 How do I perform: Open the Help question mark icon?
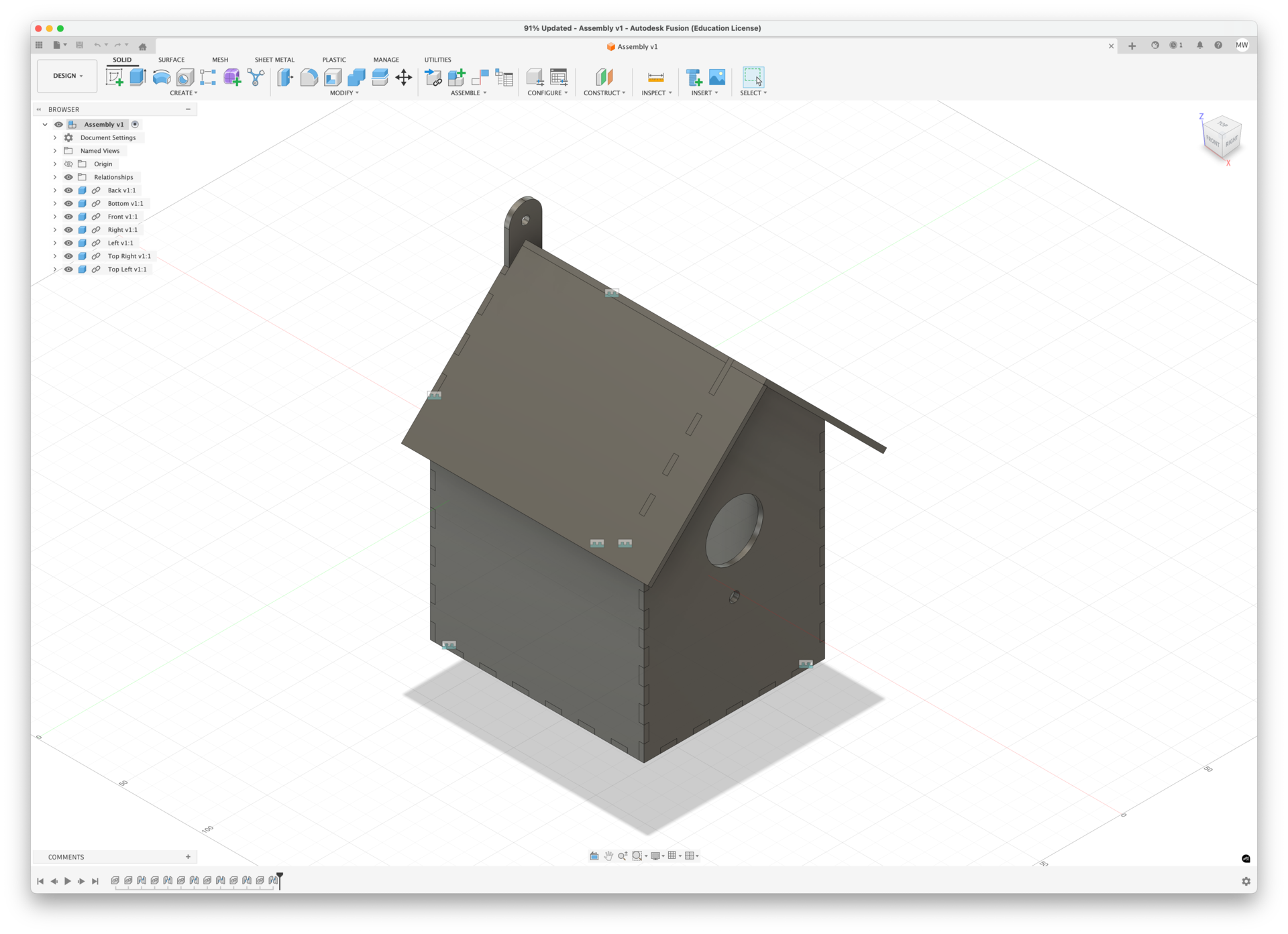[1218, 45]
